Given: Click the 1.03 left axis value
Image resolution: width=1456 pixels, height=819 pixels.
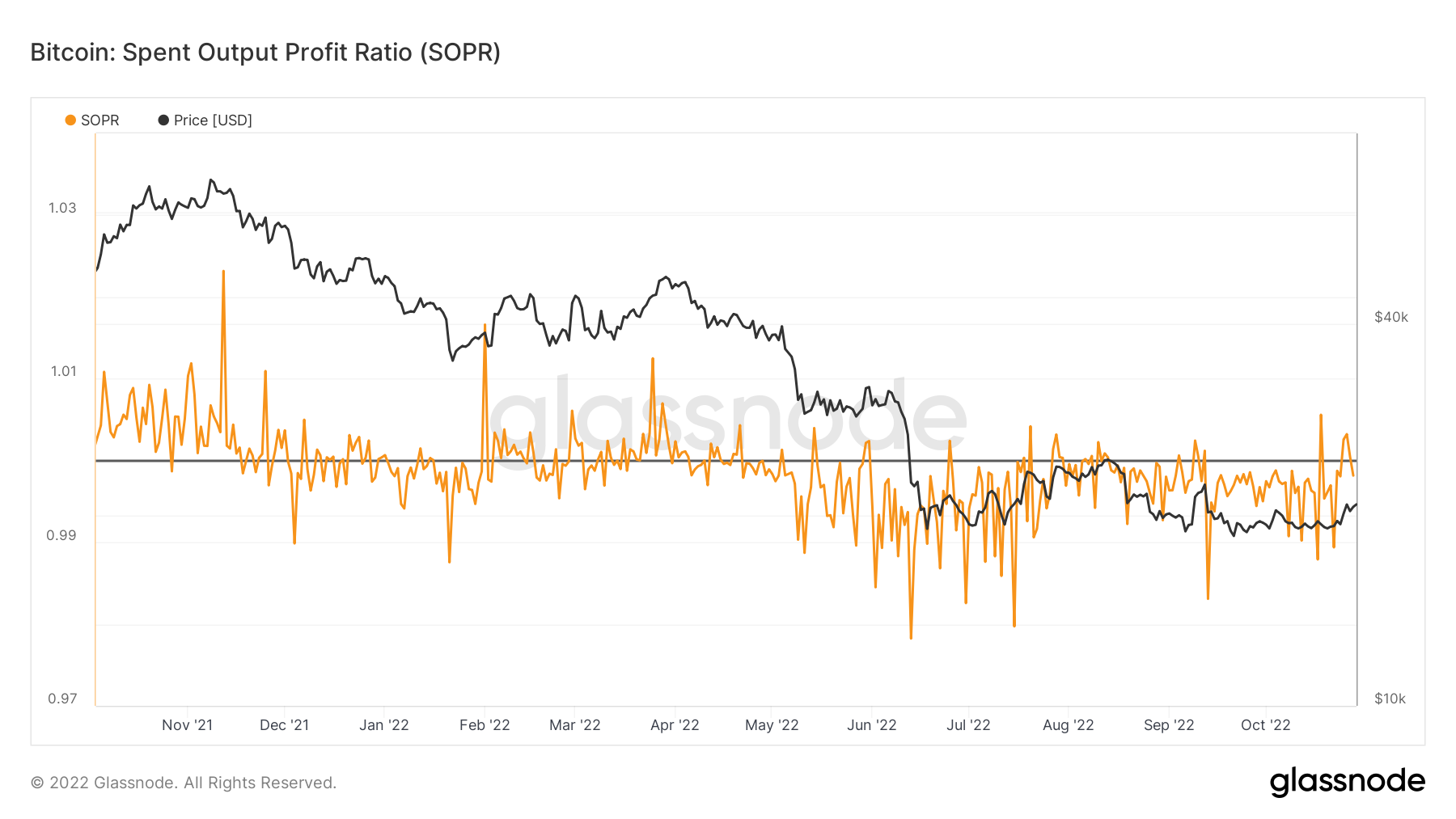Looking at the screenshot, I should pos(62,209).
